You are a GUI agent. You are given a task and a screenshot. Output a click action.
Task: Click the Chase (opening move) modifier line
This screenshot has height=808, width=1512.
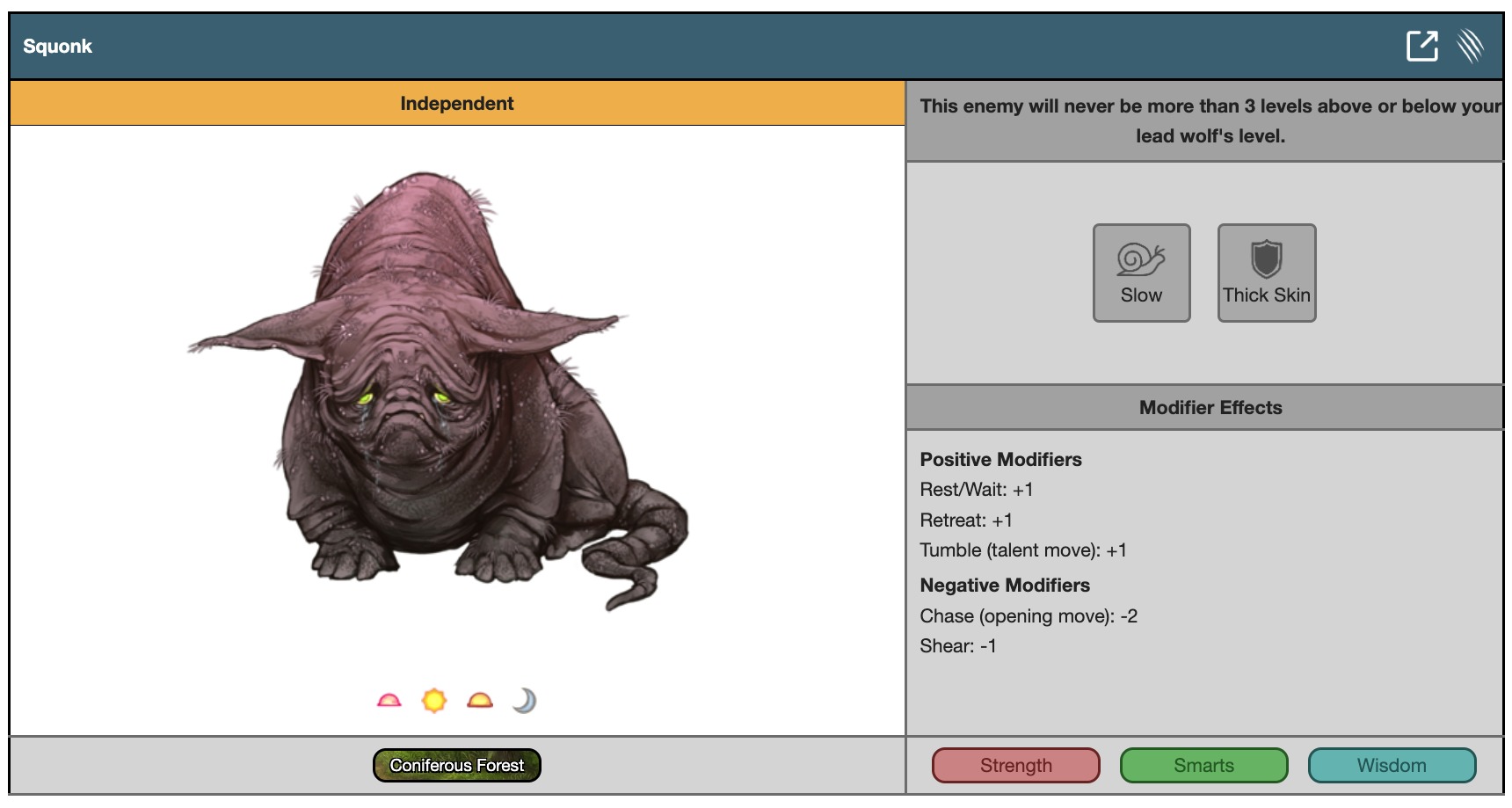(x=1028, y=616)
